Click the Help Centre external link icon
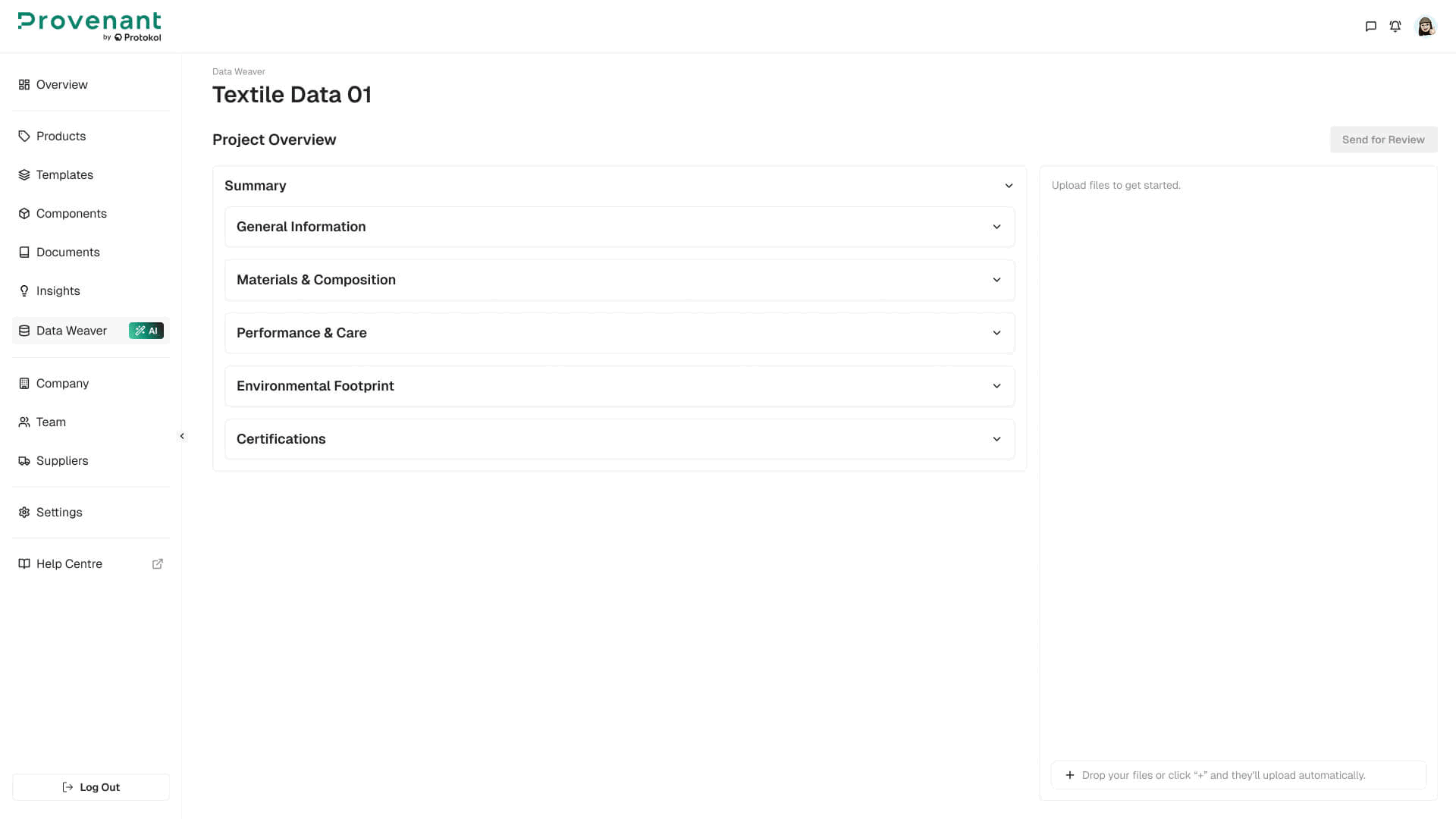The height and width of the screenshot is (819, 1456). pos(158,564)
